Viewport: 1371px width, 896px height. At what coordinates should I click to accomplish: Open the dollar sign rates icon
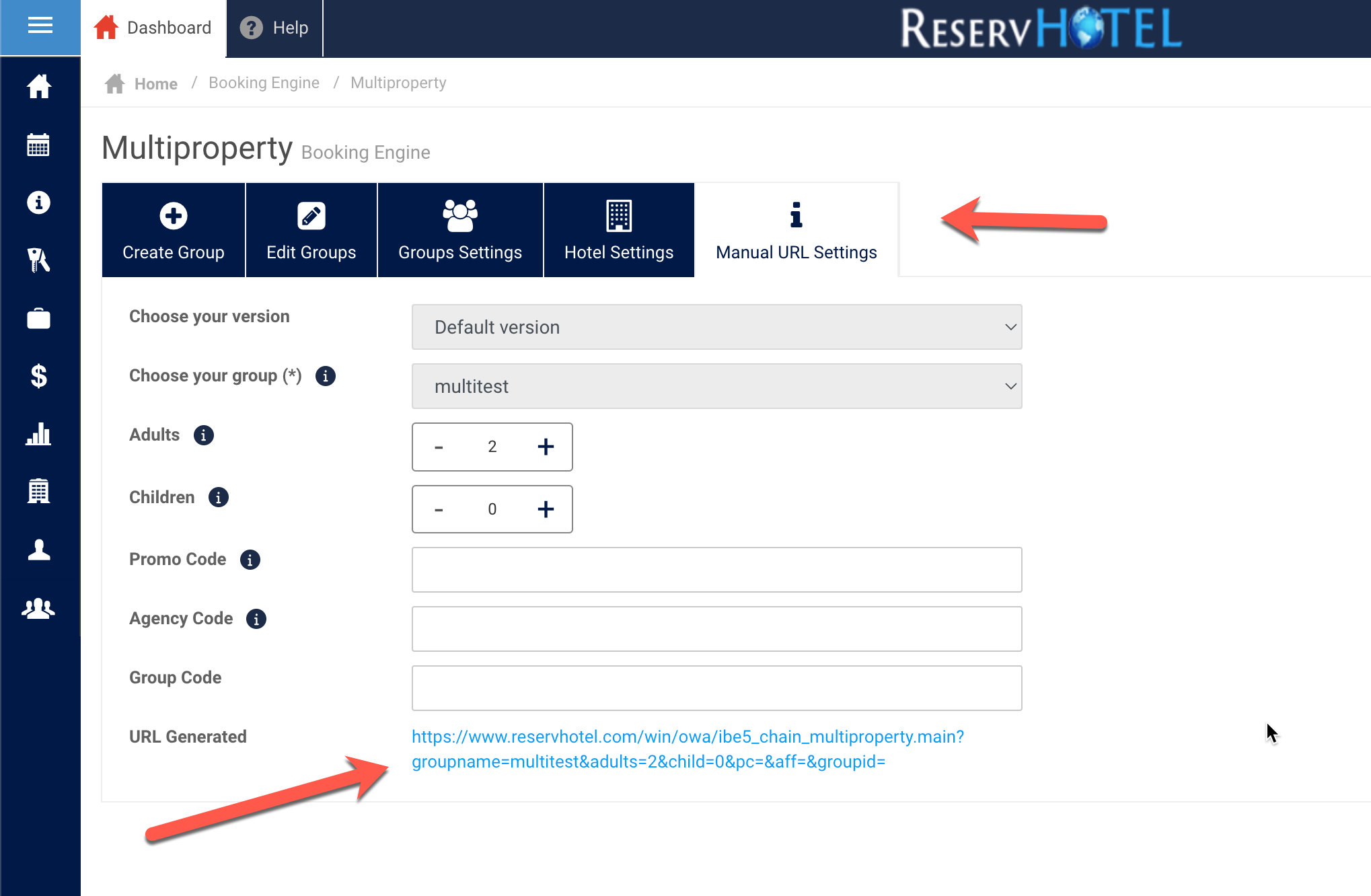point(38,376)
